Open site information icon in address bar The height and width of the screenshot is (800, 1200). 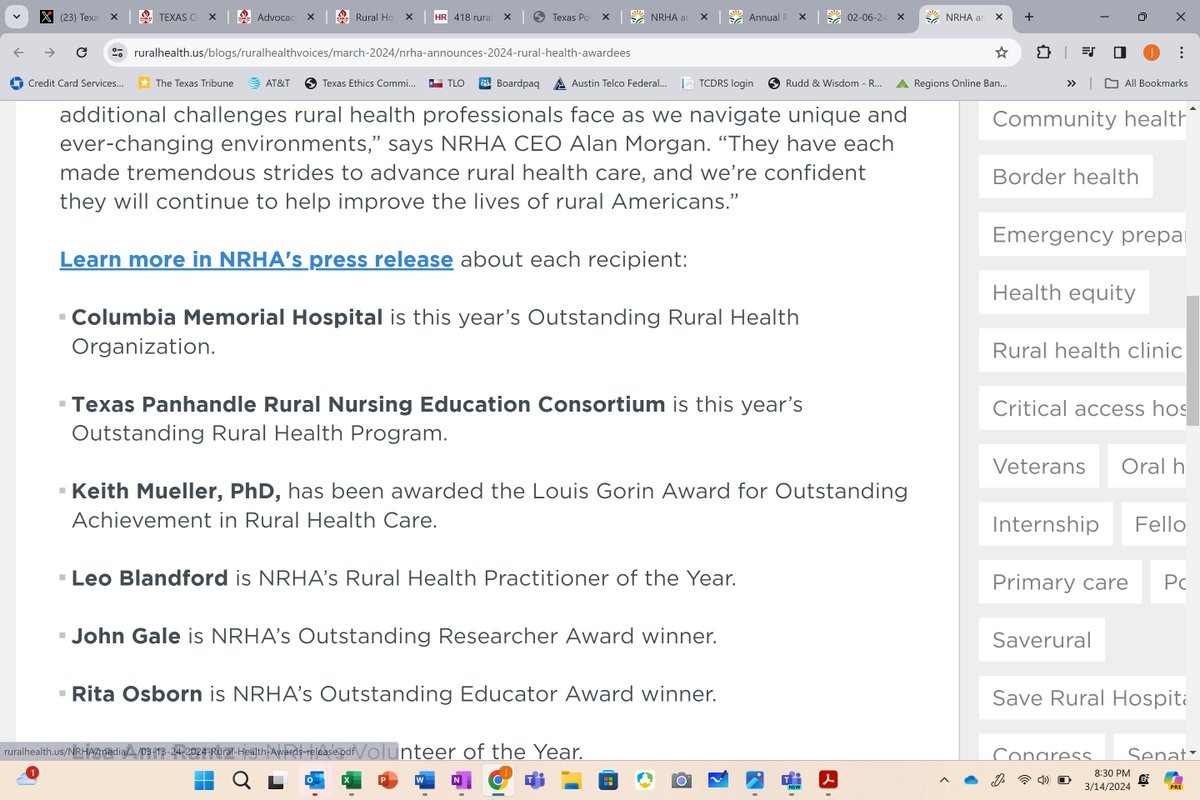[x=117, y=52]
